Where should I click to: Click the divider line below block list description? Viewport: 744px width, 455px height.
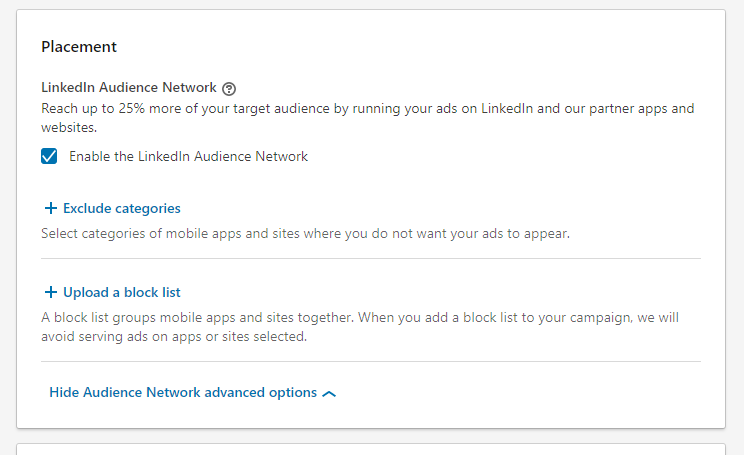click(x=371, y=362)
